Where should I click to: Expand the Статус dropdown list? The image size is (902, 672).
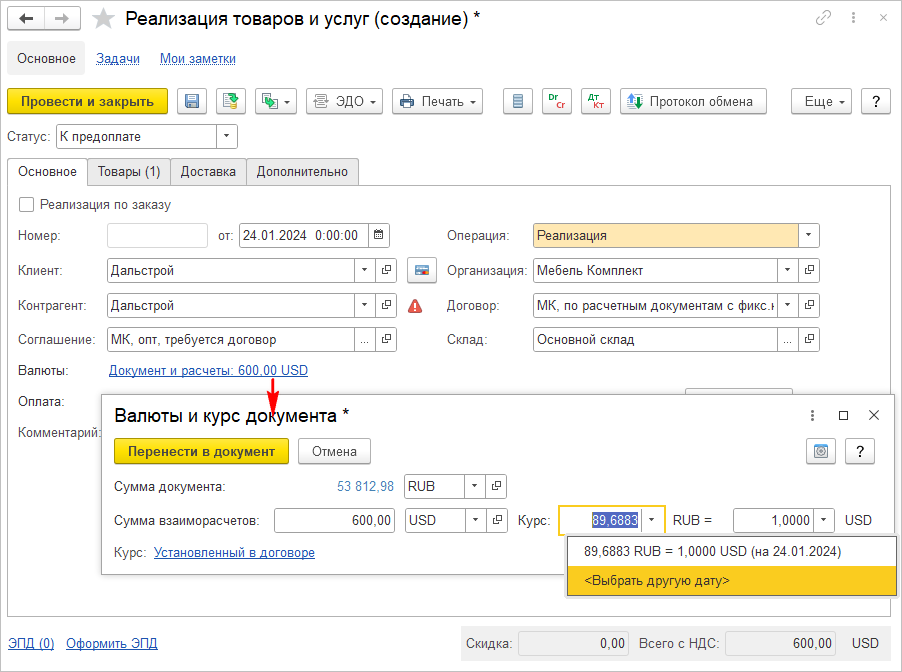click(227, 136)
